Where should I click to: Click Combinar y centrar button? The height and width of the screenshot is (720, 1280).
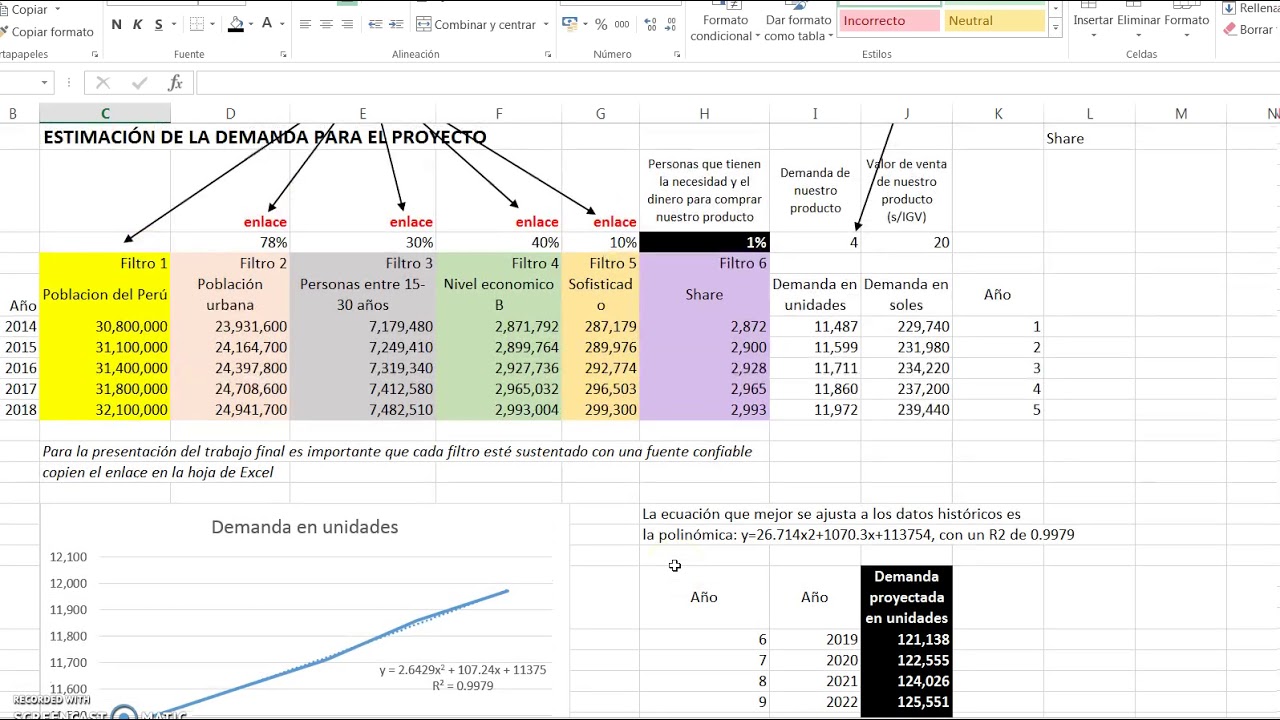(475, 24)
